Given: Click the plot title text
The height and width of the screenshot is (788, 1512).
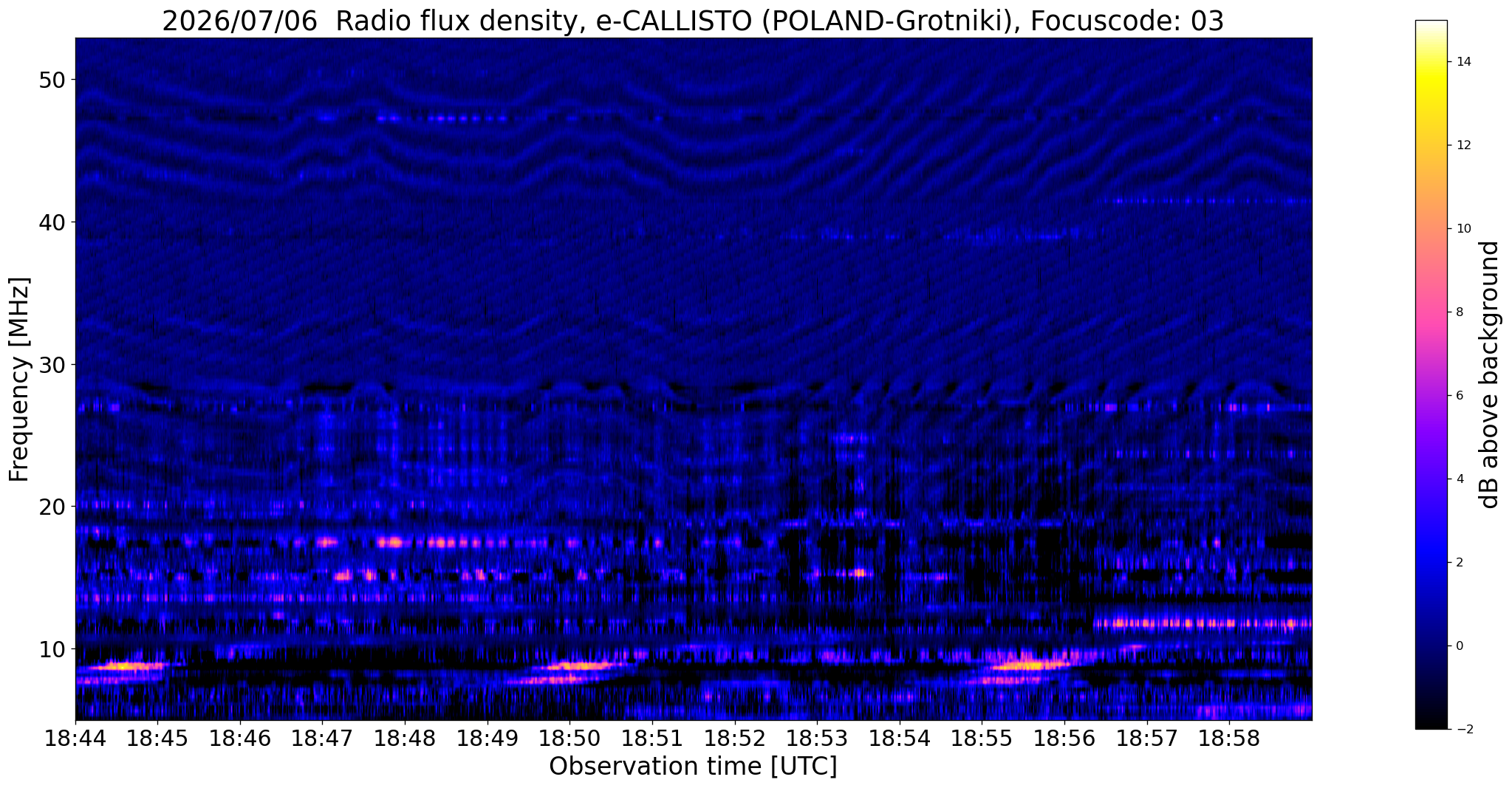Looking at the screenshot, I should coord(693,21).
